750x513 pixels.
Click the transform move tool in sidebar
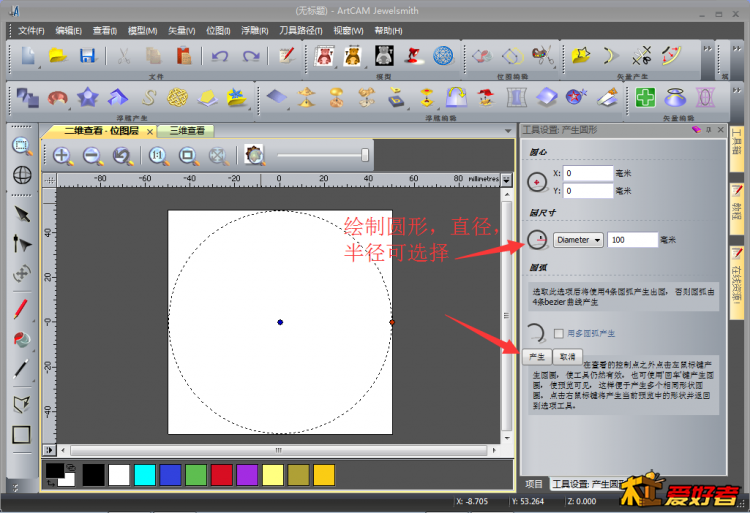click(x=22, y=274)
